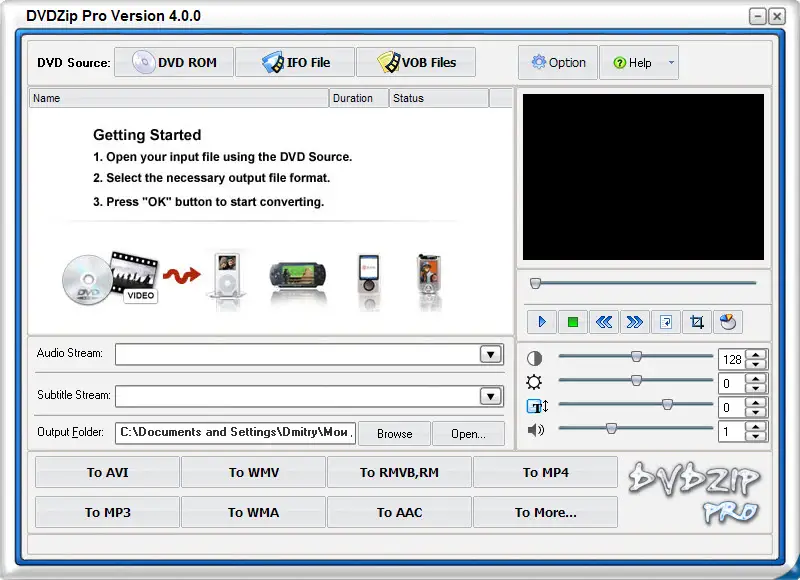Screen dimensions: 800x580
Task: Click the contrast half-circle icon
Action: tap(534, 359)
